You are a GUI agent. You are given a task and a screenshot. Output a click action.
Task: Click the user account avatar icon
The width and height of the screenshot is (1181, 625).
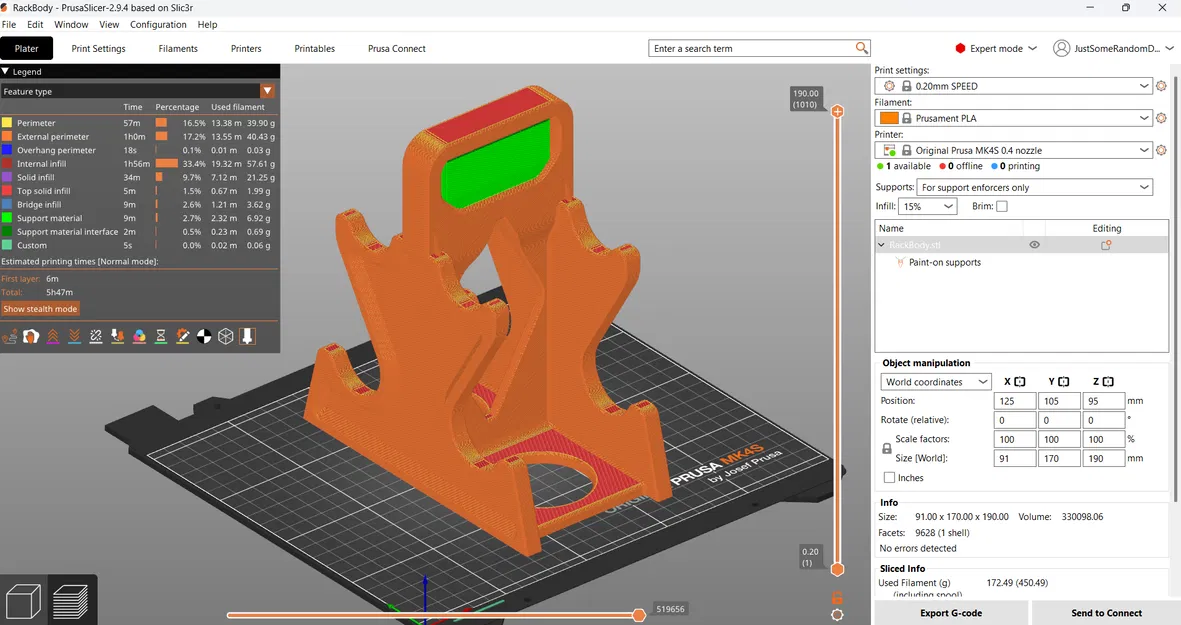tap(1061, 48)
